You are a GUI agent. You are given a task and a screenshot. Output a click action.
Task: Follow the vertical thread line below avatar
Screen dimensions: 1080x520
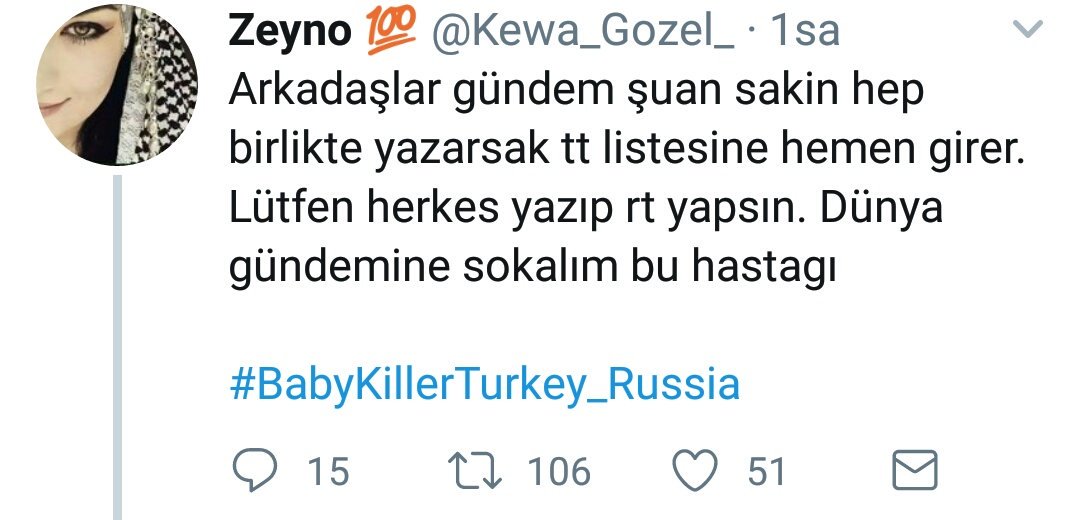117,347
